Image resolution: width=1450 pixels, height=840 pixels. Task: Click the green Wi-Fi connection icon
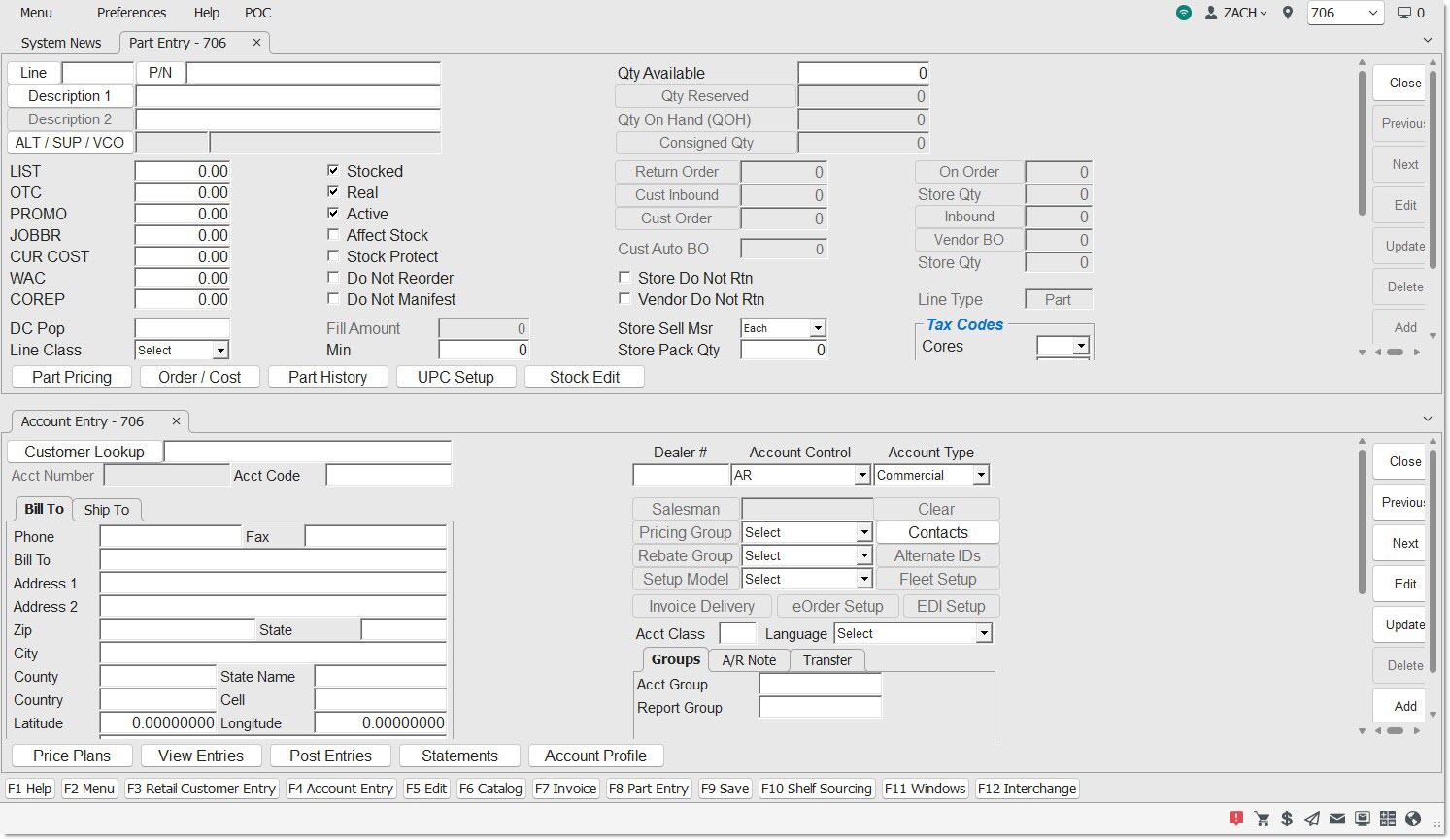pos(1183,13)
